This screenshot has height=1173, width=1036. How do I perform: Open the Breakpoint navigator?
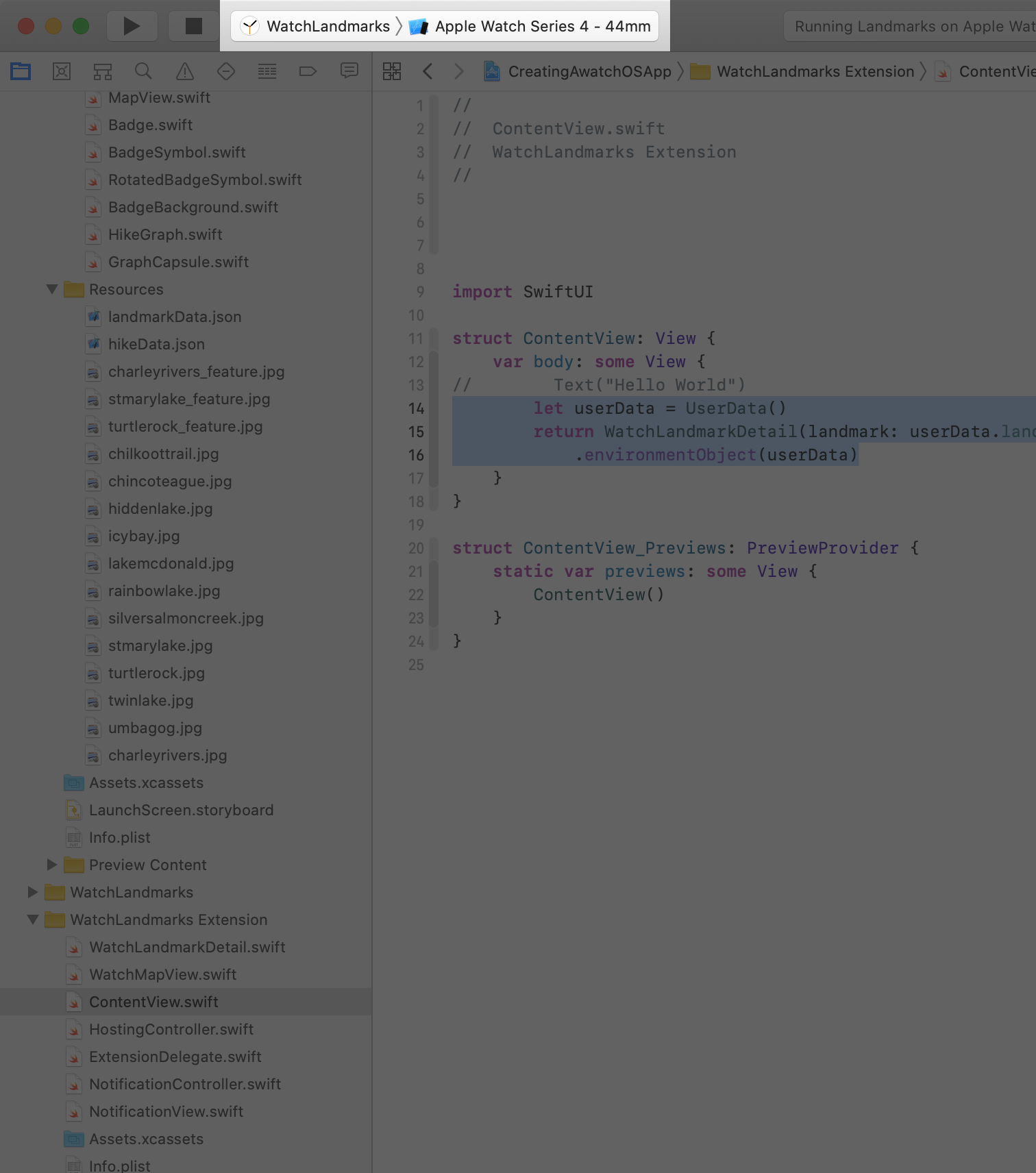pos(308,71)
